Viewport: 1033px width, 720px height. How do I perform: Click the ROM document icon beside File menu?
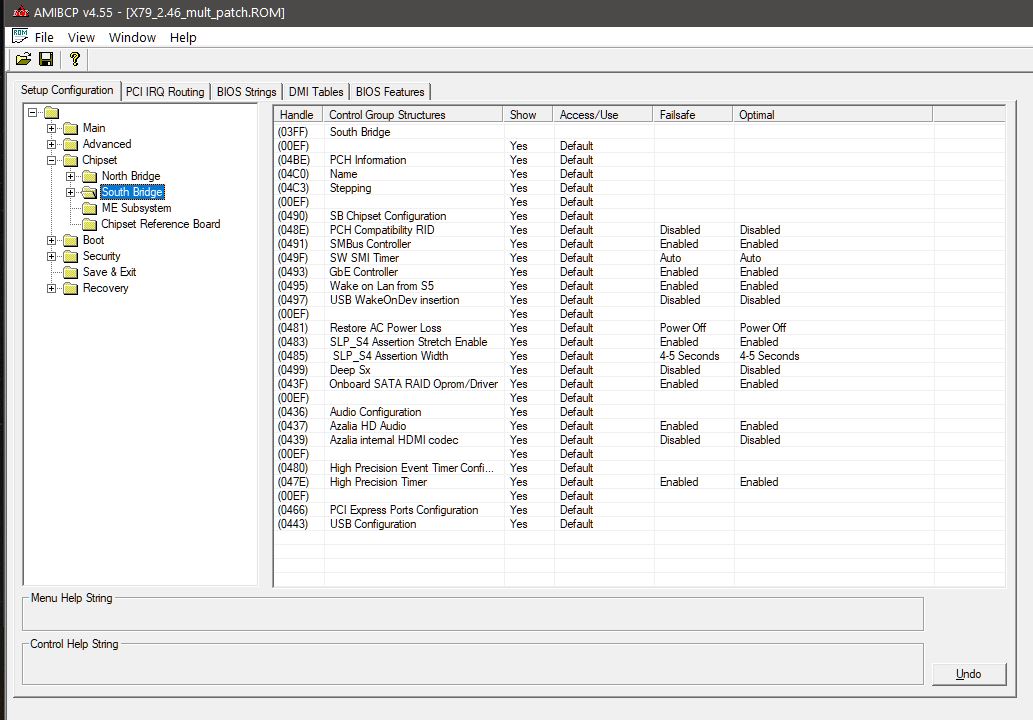tap(20, 36)
